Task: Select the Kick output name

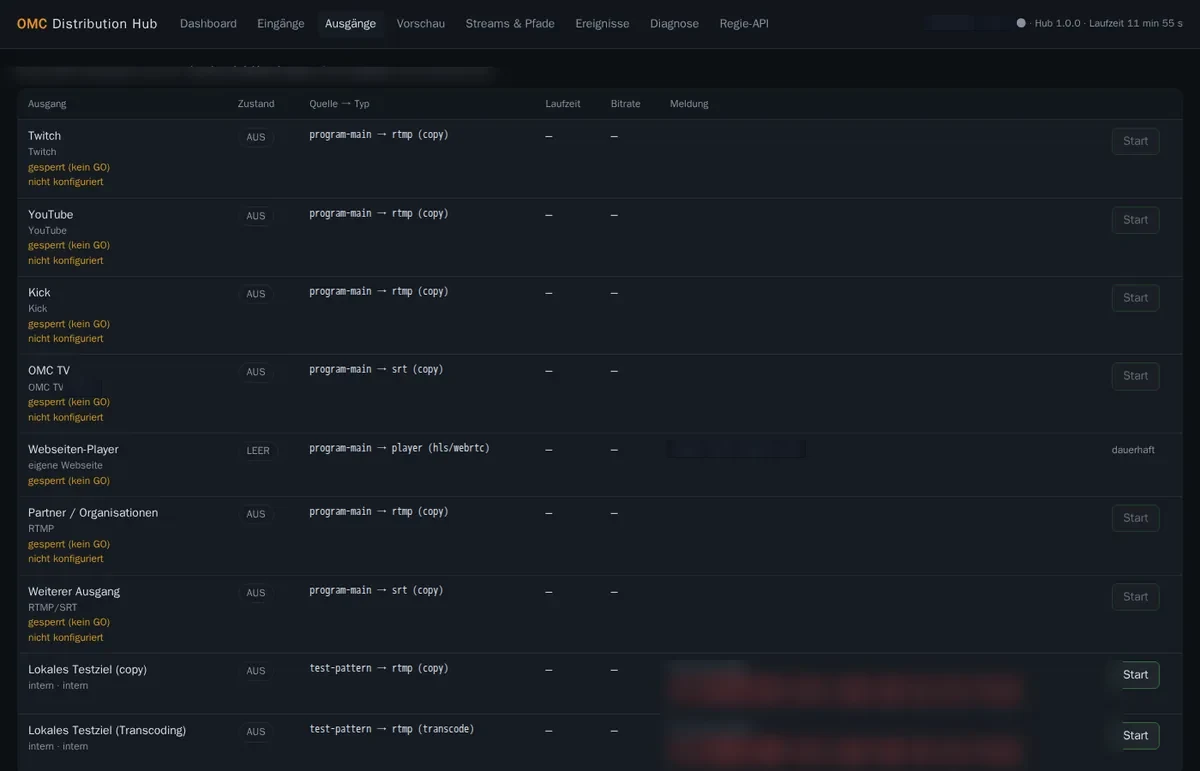Action: (39, 293)
